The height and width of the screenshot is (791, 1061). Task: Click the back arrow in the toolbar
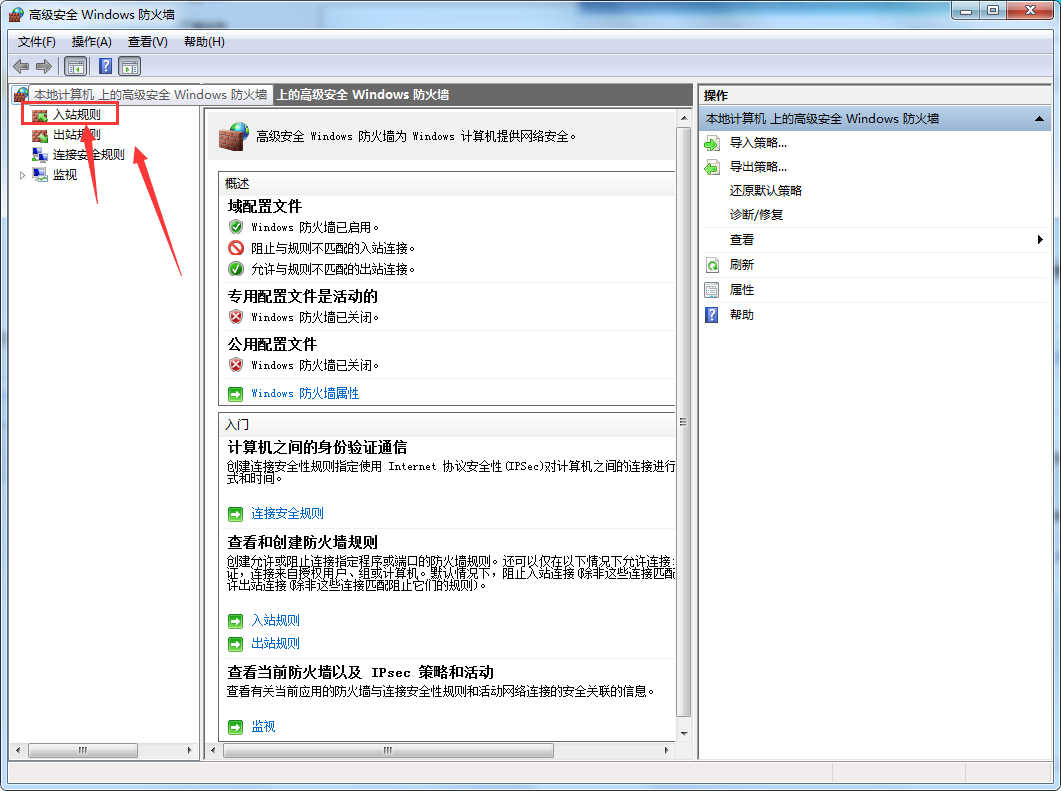[21, 66]
